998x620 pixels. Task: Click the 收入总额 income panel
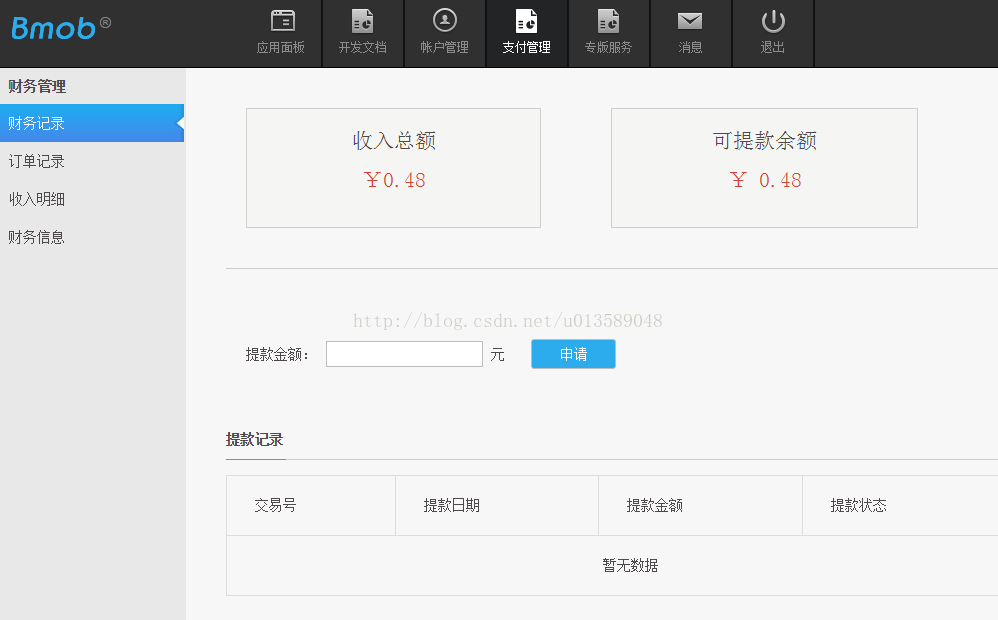392,167
